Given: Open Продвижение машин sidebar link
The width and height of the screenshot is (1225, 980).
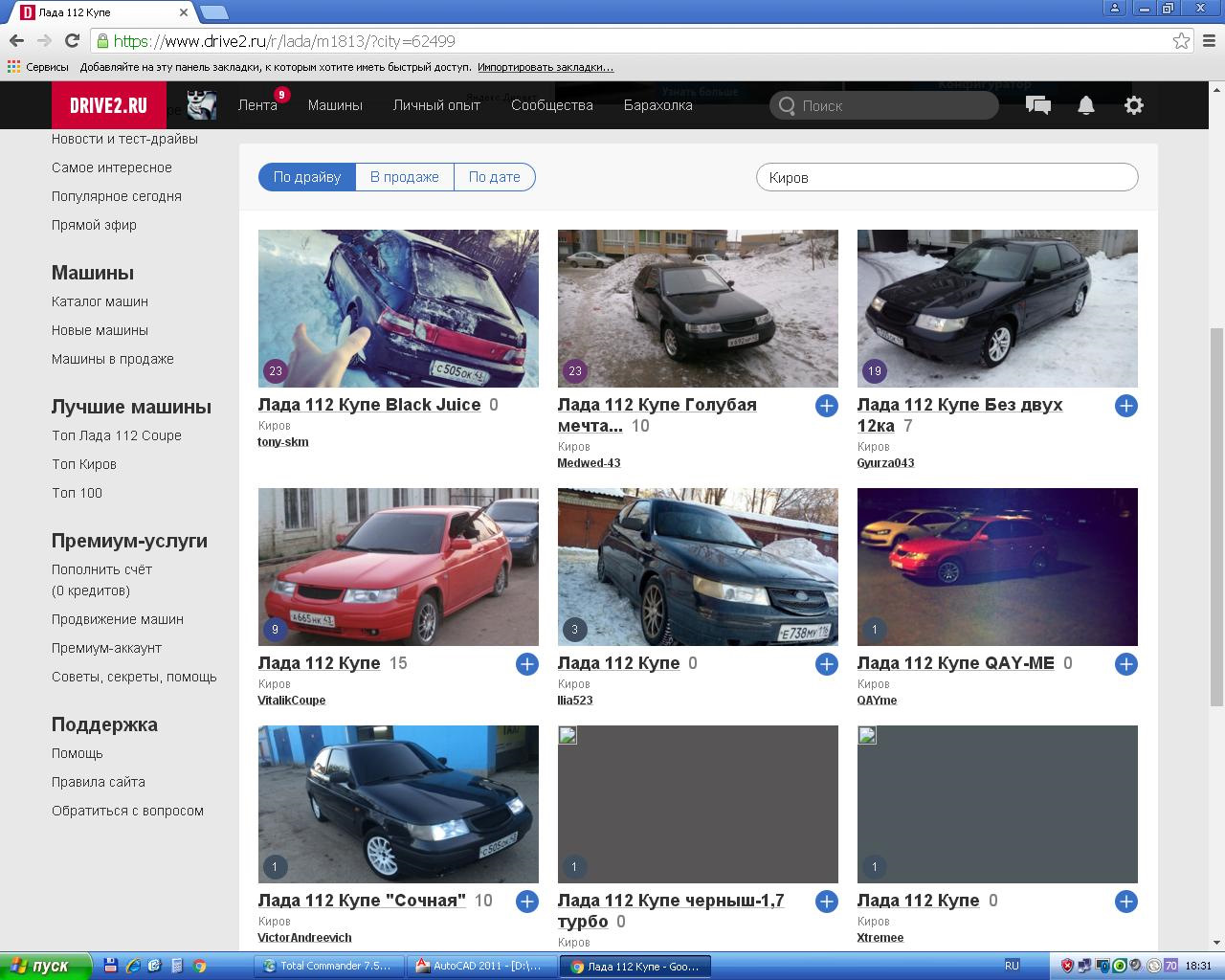Looking at the screenshot, I should (x=118, y=619).
